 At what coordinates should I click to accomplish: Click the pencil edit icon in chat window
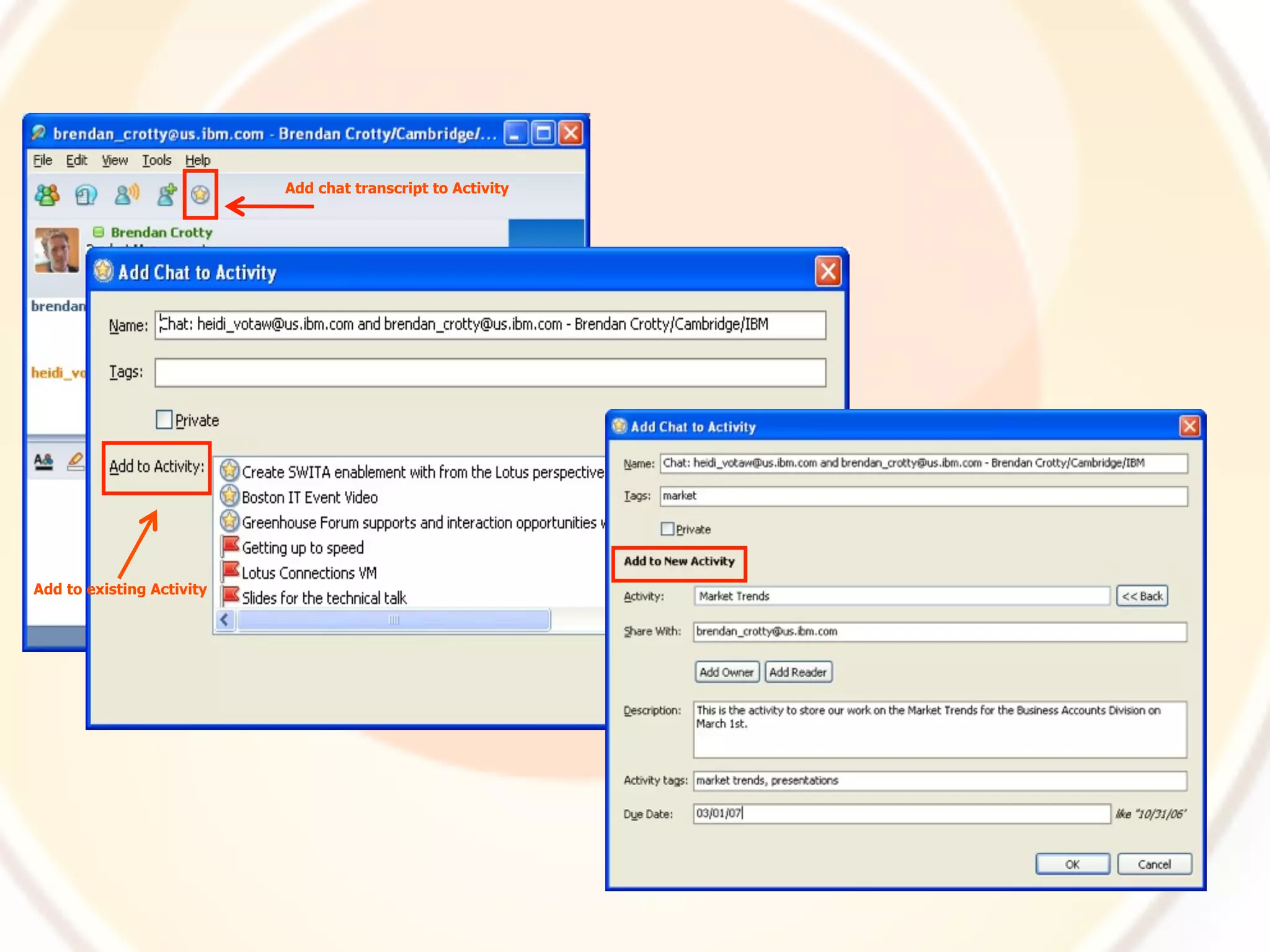click(76, 461)
